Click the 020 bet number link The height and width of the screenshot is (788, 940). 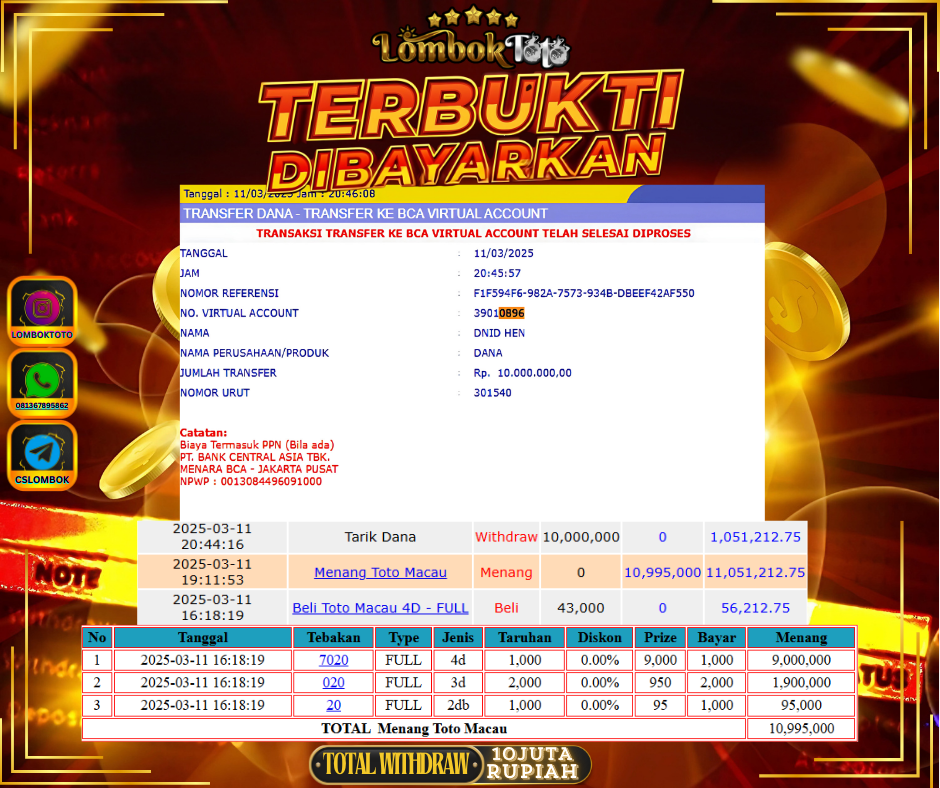(x=333, y=682)
